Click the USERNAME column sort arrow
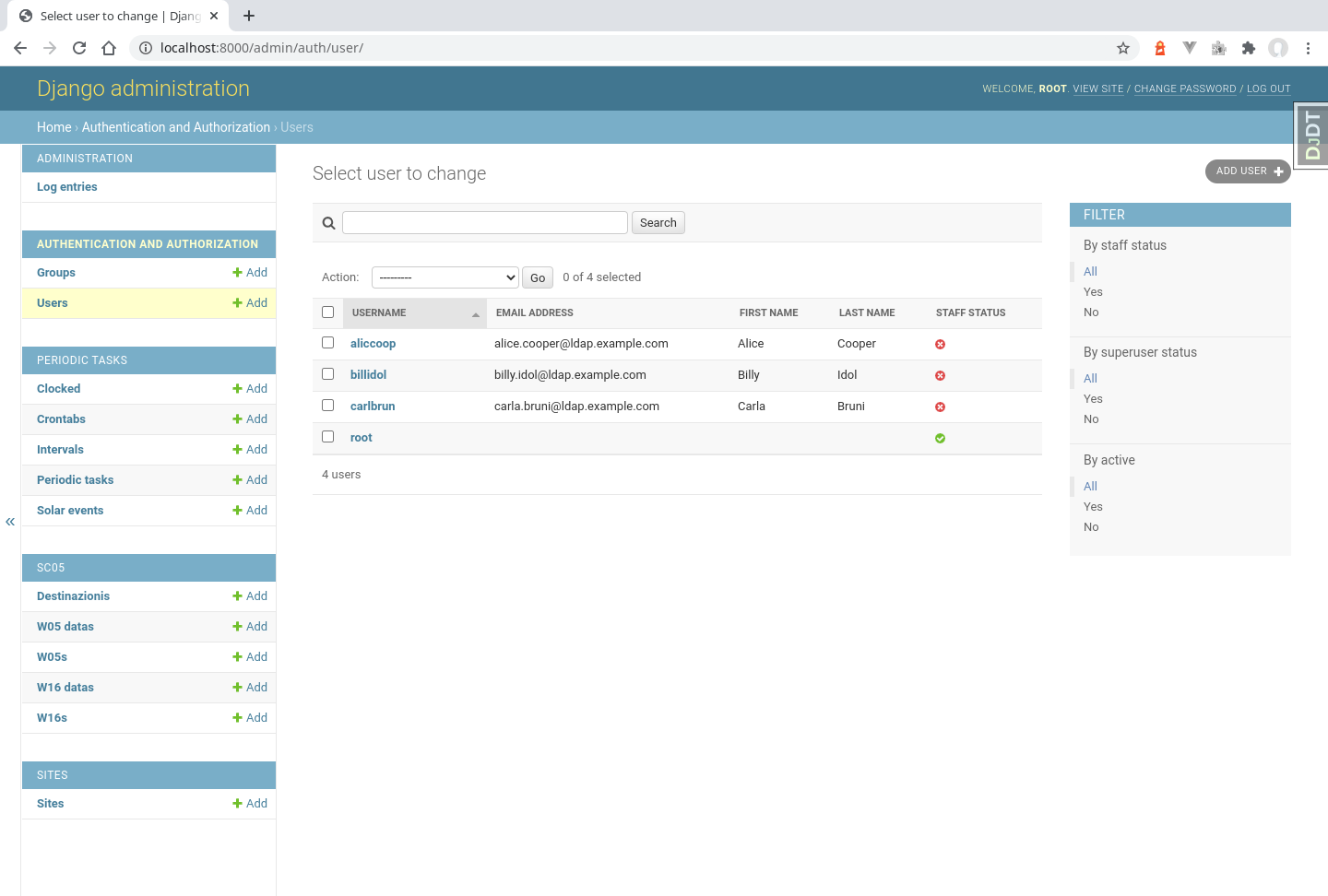 tap(477, 312)
